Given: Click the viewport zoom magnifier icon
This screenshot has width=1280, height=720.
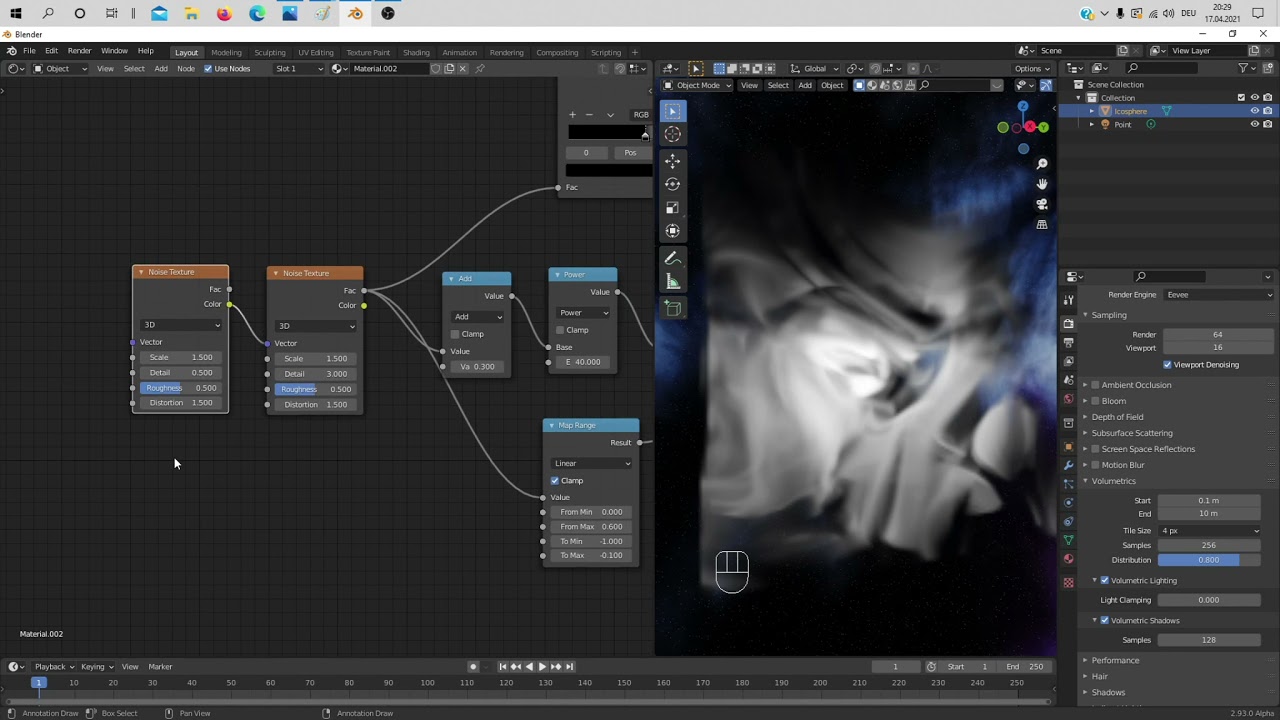Looking at the screenshot, I should pyautogui.click(x=1042, y=164).
